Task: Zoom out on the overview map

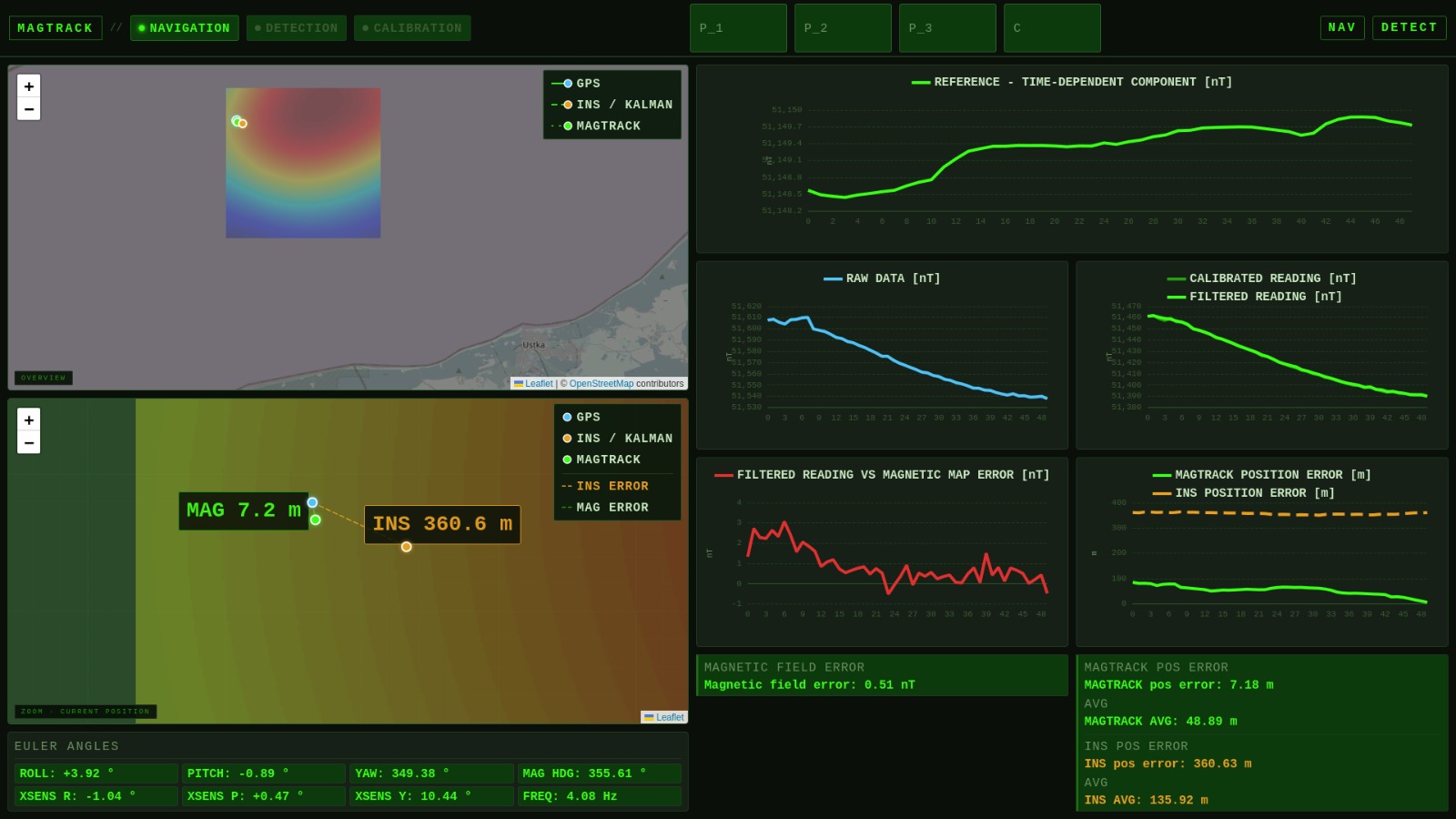Action: [x=29, y=109]
